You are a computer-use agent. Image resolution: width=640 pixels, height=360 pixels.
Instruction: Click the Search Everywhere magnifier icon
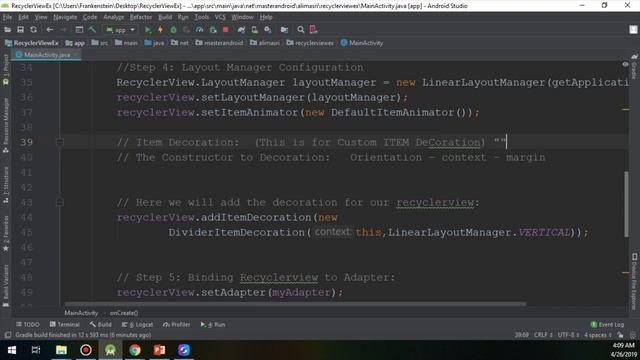[x=301, y=30]
